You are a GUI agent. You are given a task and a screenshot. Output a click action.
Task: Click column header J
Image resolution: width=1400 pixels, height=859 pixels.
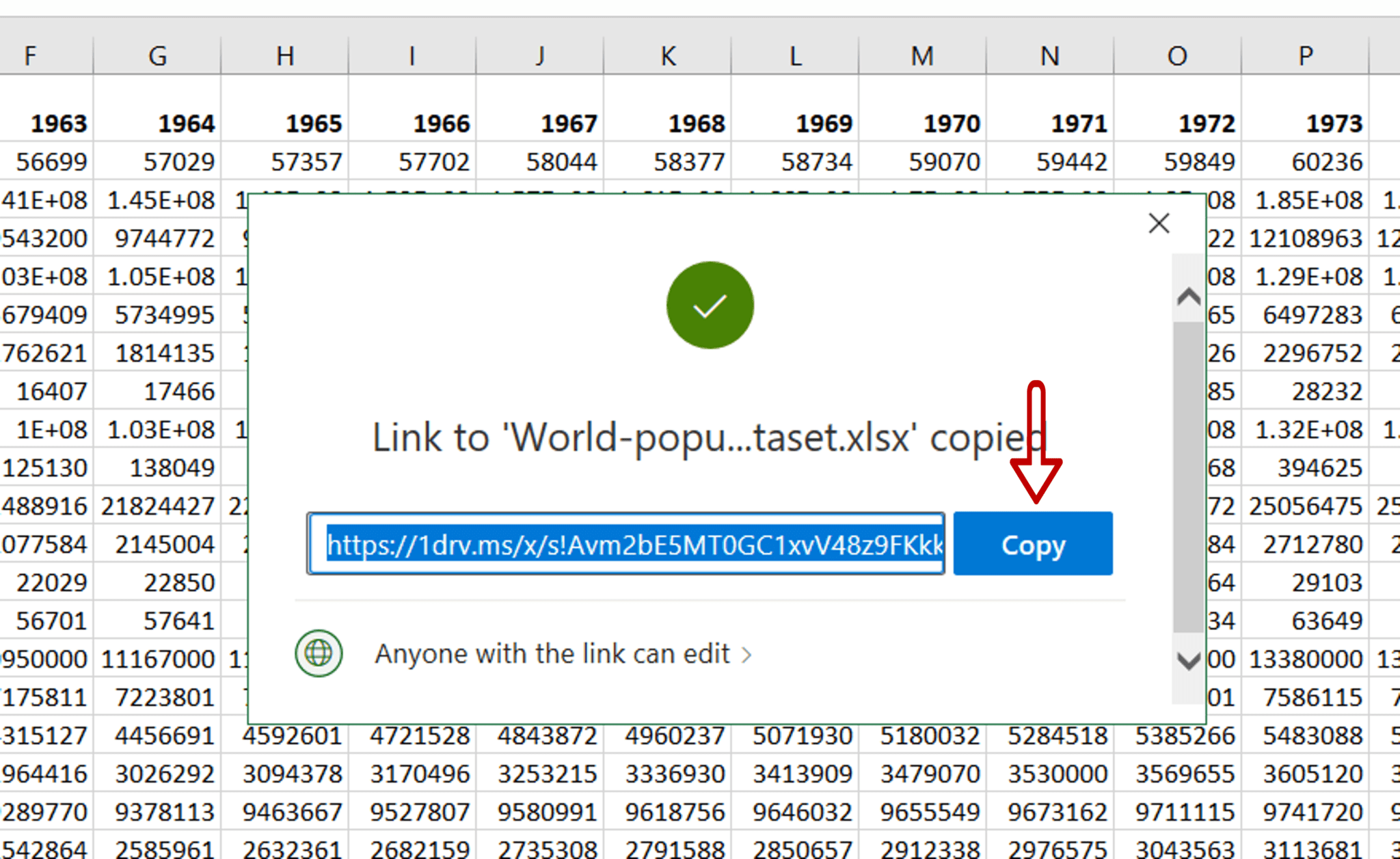point(539,55)
